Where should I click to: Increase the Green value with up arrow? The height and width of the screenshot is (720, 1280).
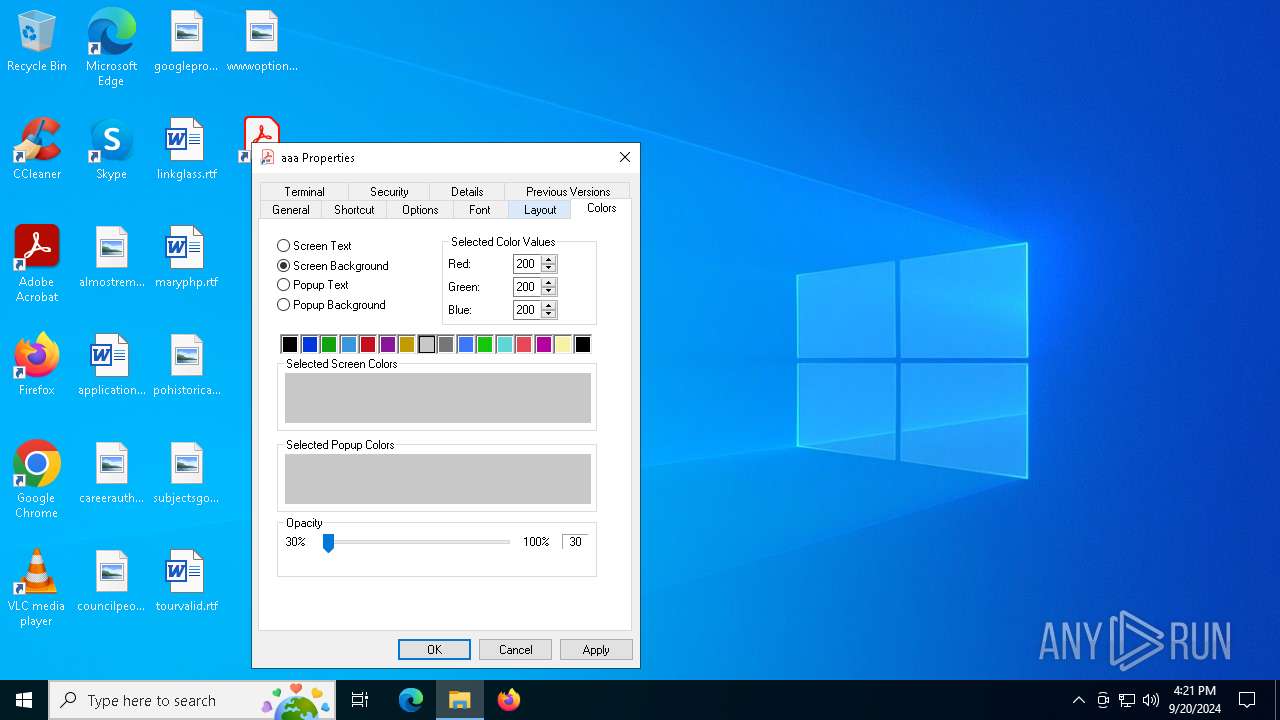click(548, 282)
